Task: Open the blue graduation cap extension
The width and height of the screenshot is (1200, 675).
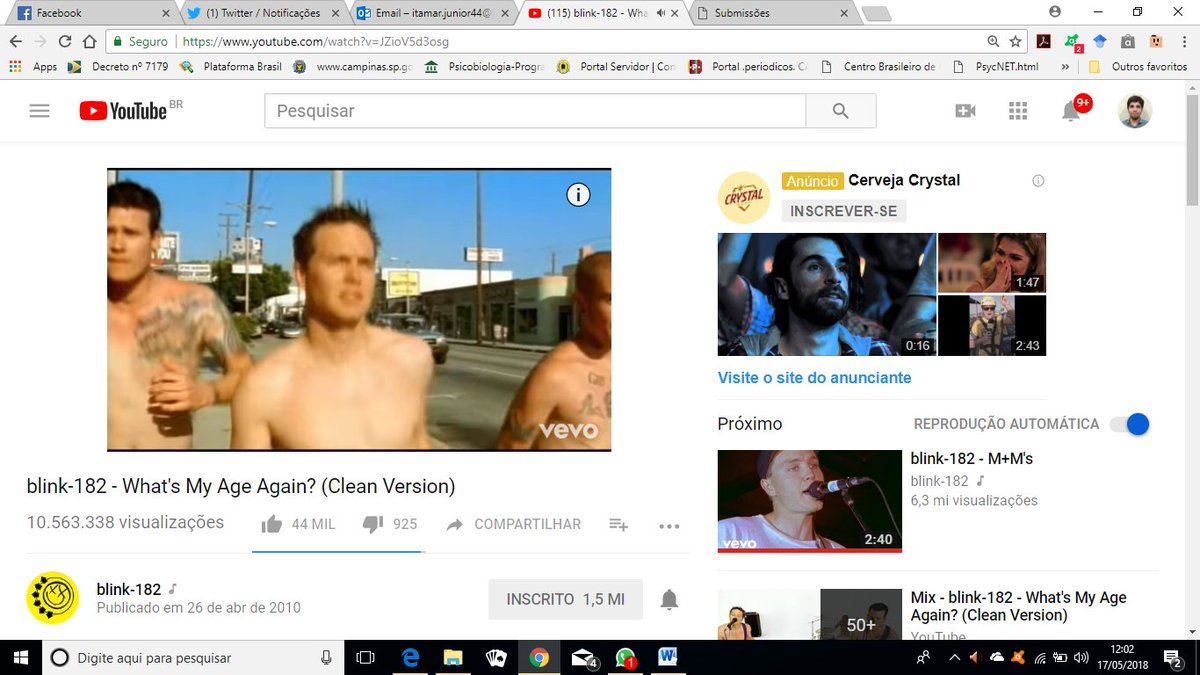Action: (x=1100, y=42)
